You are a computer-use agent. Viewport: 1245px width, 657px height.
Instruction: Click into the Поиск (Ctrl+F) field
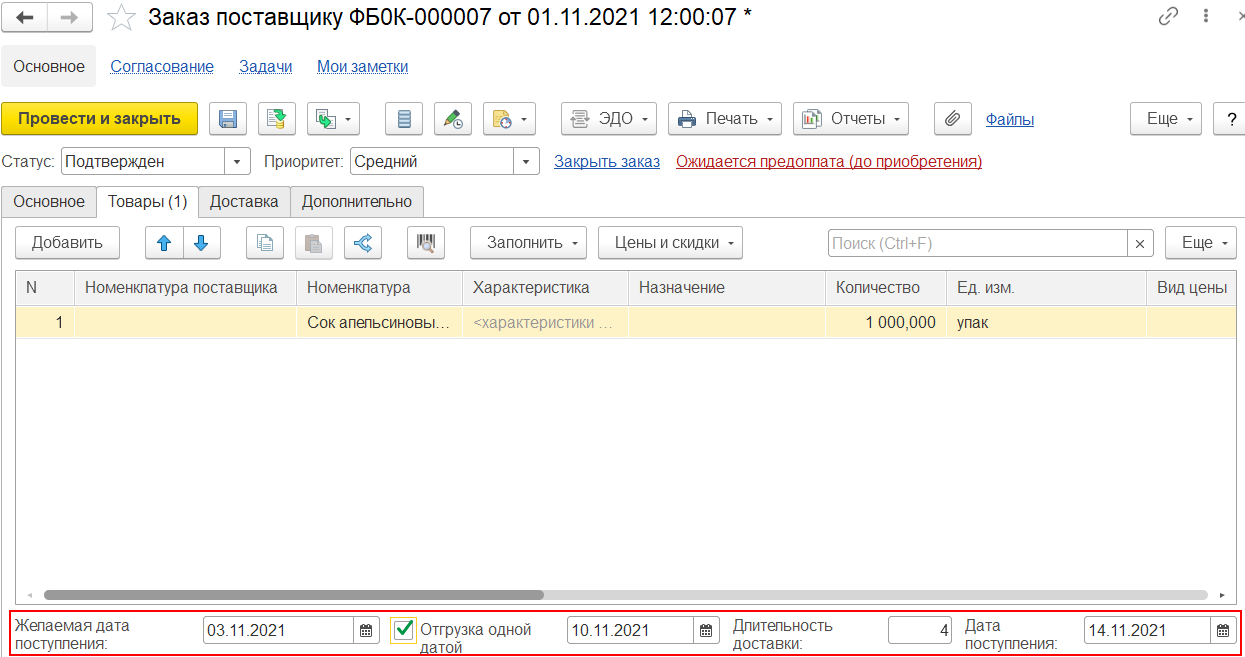pyautogui.click(x=978, y=243)
